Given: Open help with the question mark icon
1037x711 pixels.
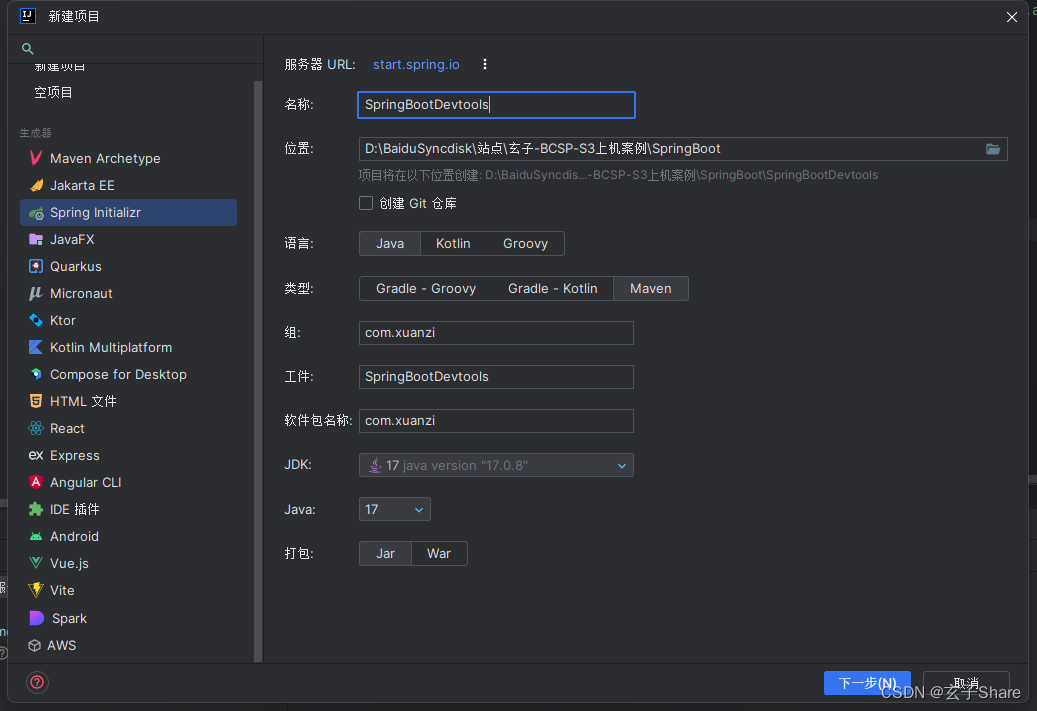Looking at the screenshot, I should click(x=37, y=682).
